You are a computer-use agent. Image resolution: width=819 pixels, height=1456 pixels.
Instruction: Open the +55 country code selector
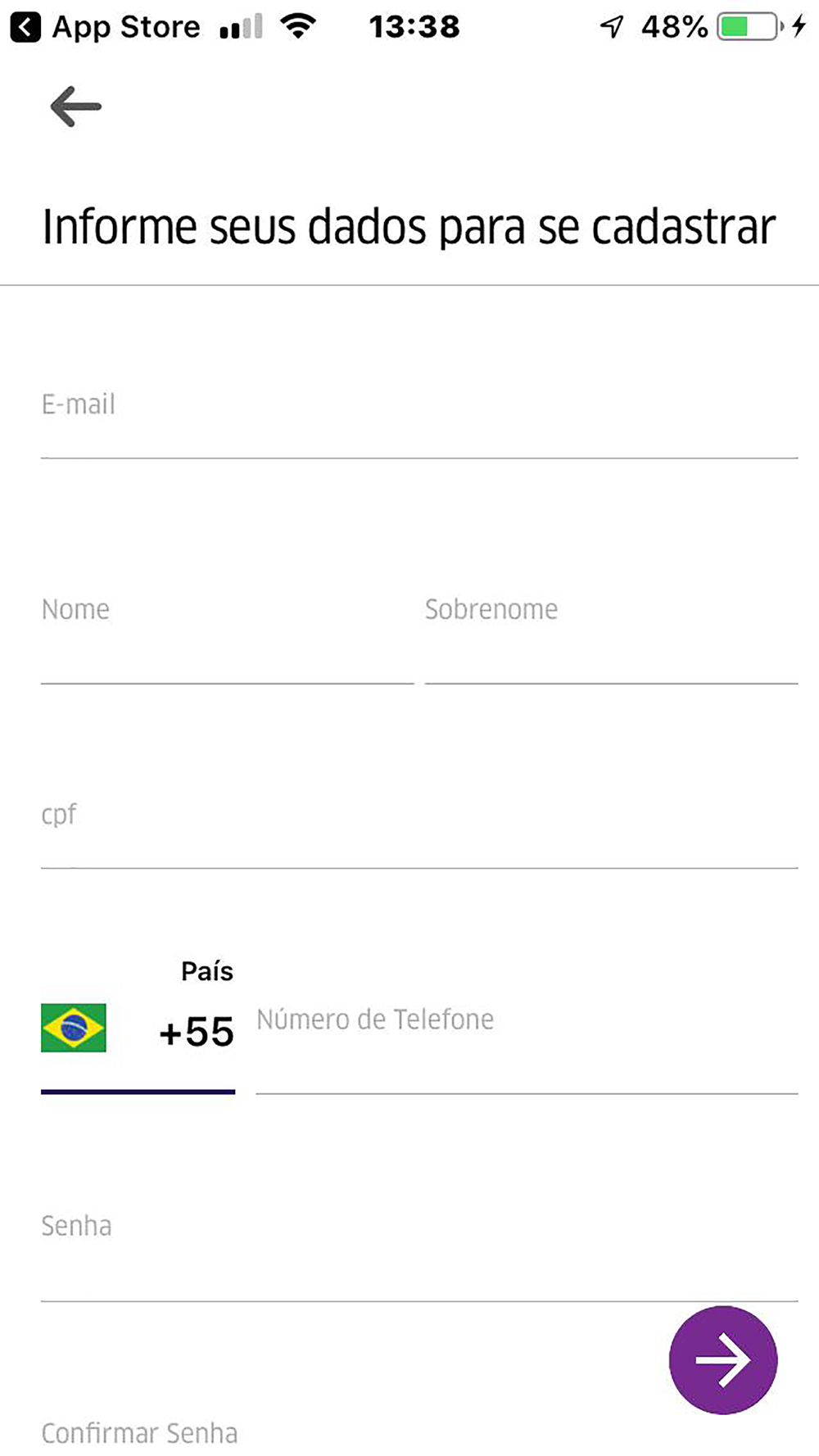tap(197, 1032)
